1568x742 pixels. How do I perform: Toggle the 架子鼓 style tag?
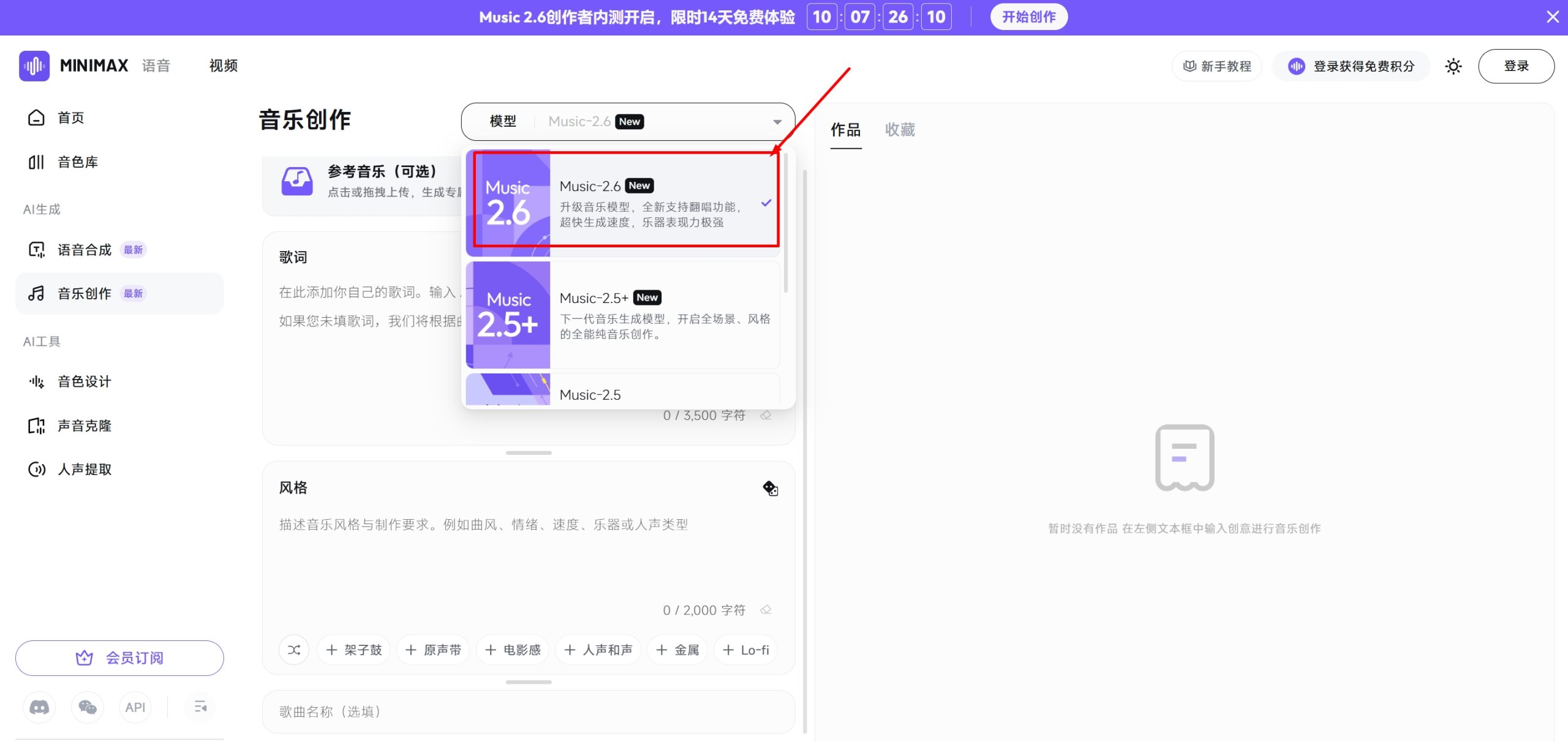[353, 650]
